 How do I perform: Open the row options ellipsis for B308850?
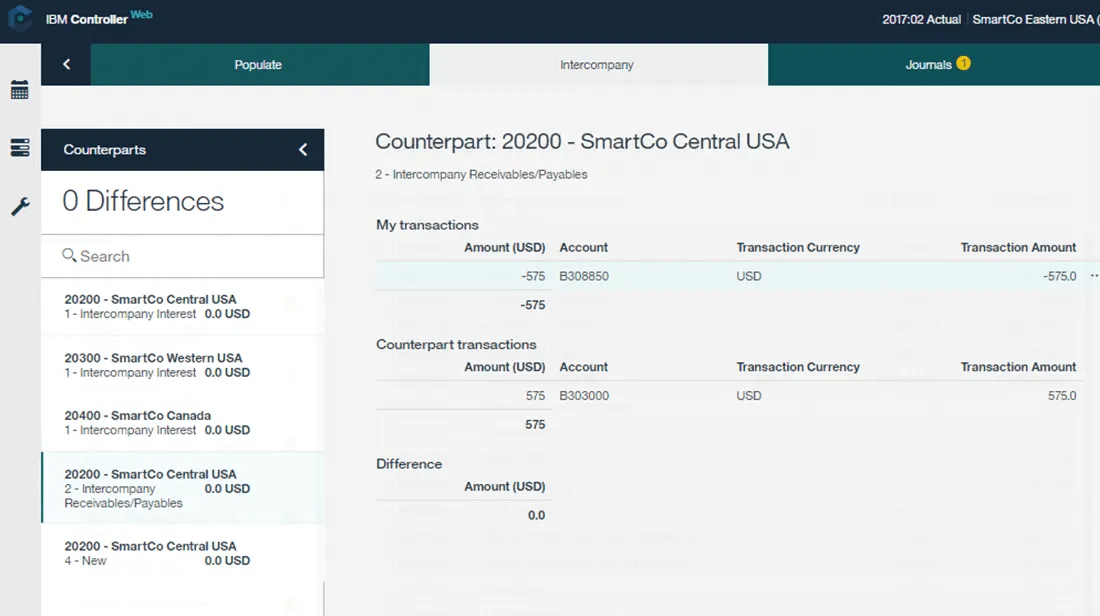tap(1094, 276)
